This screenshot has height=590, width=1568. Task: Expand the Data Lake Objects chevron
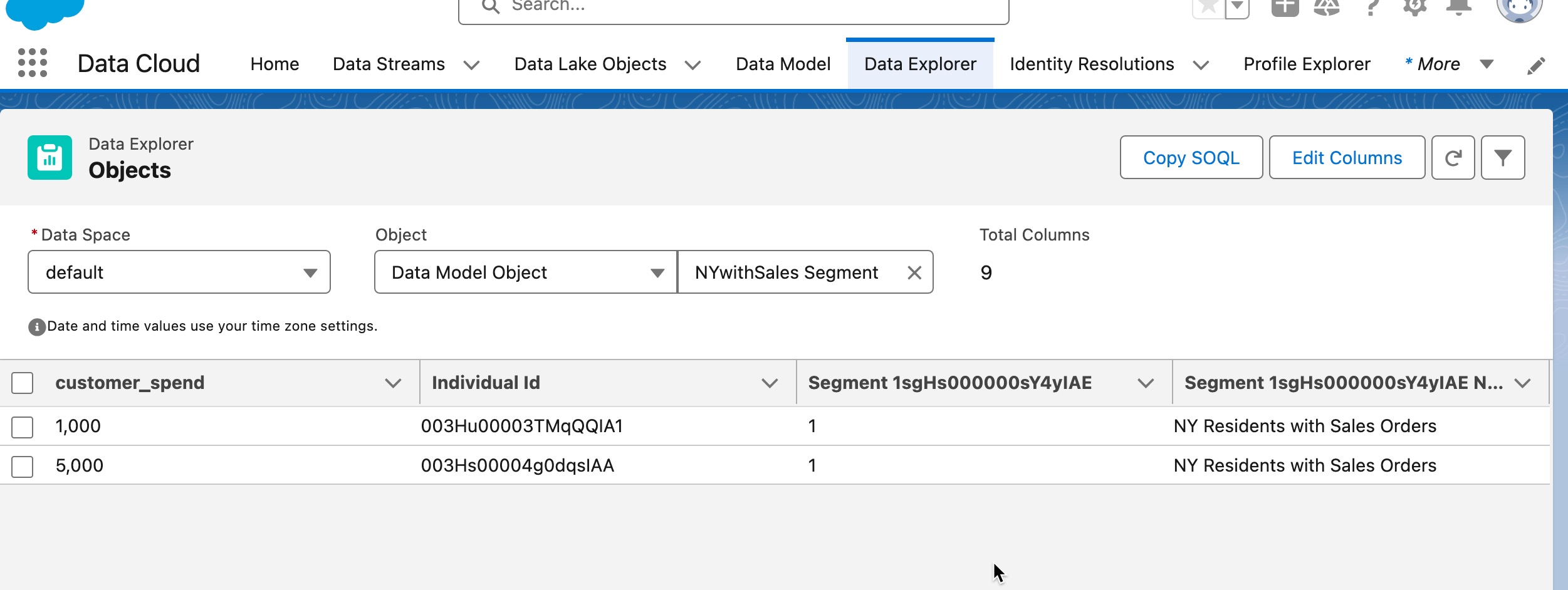[x=693, y=65]
